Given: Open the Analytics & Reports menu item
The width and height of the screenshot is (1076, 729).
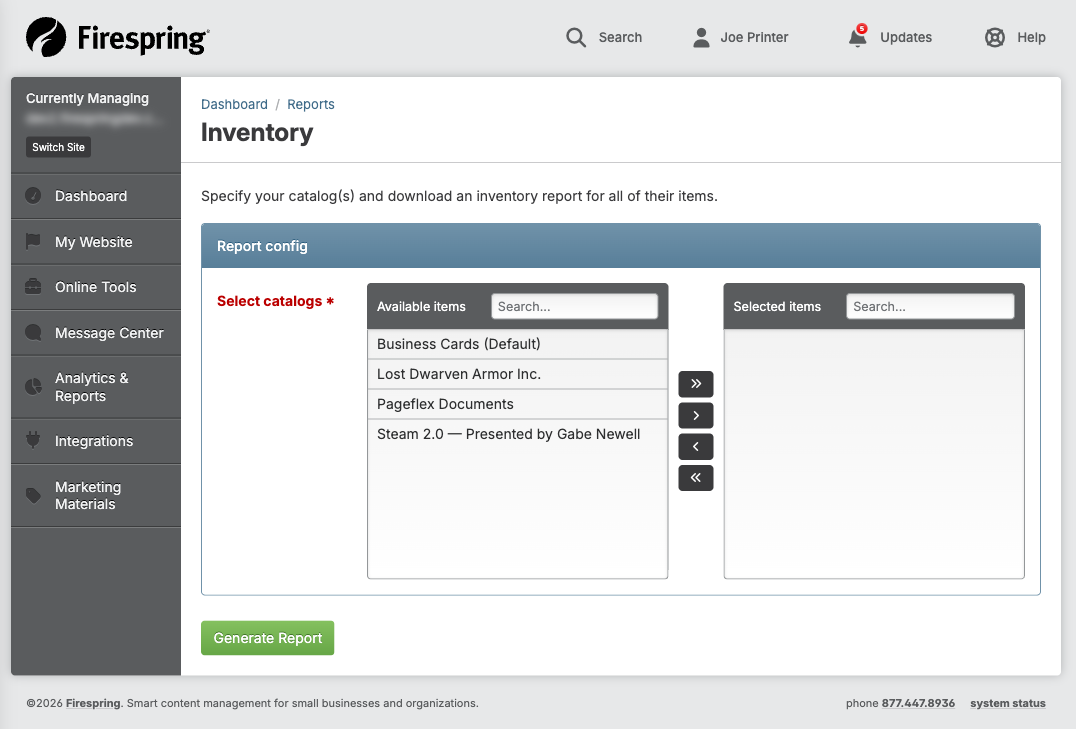Looking at the screenshot, I should (96, 387).
